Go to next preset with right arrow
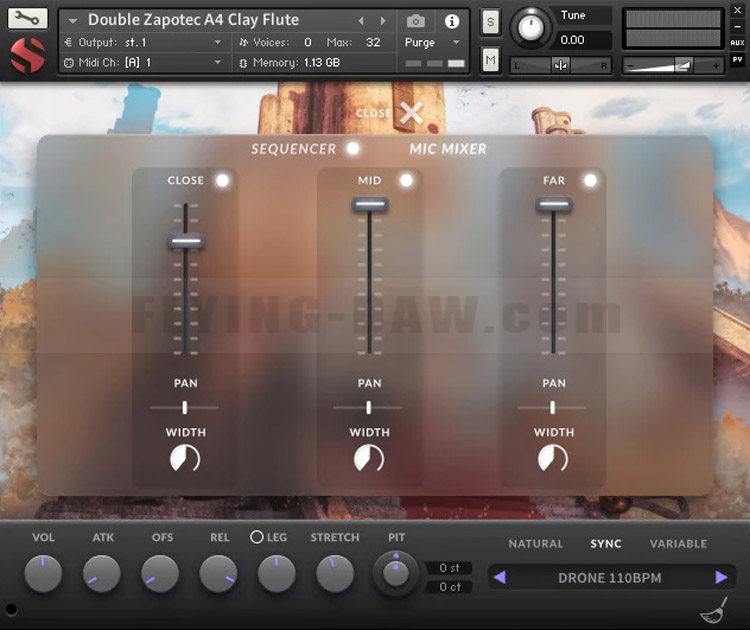 click(721, 577)
